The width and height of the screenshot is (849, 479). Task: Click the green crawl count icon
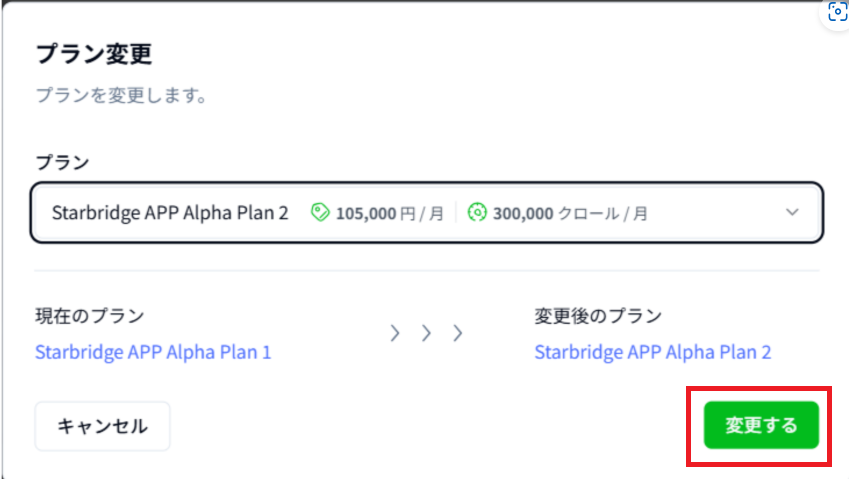[x=477, y=212]
